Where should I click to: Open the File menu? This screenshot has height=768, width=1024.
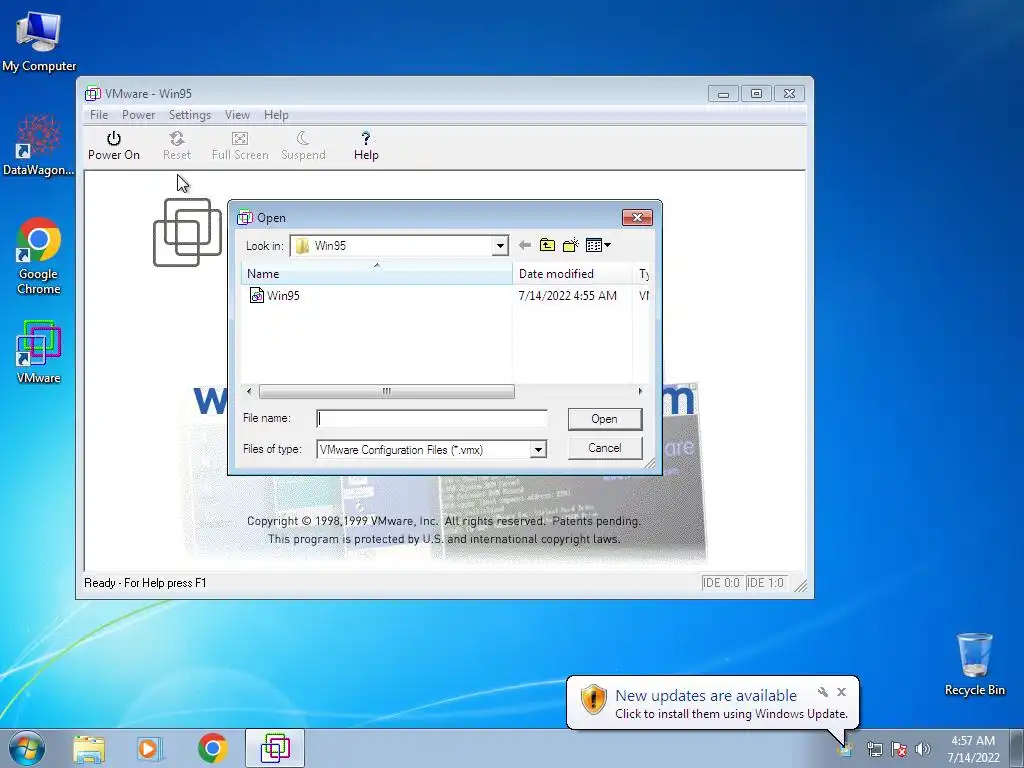[x=99, y=115]
